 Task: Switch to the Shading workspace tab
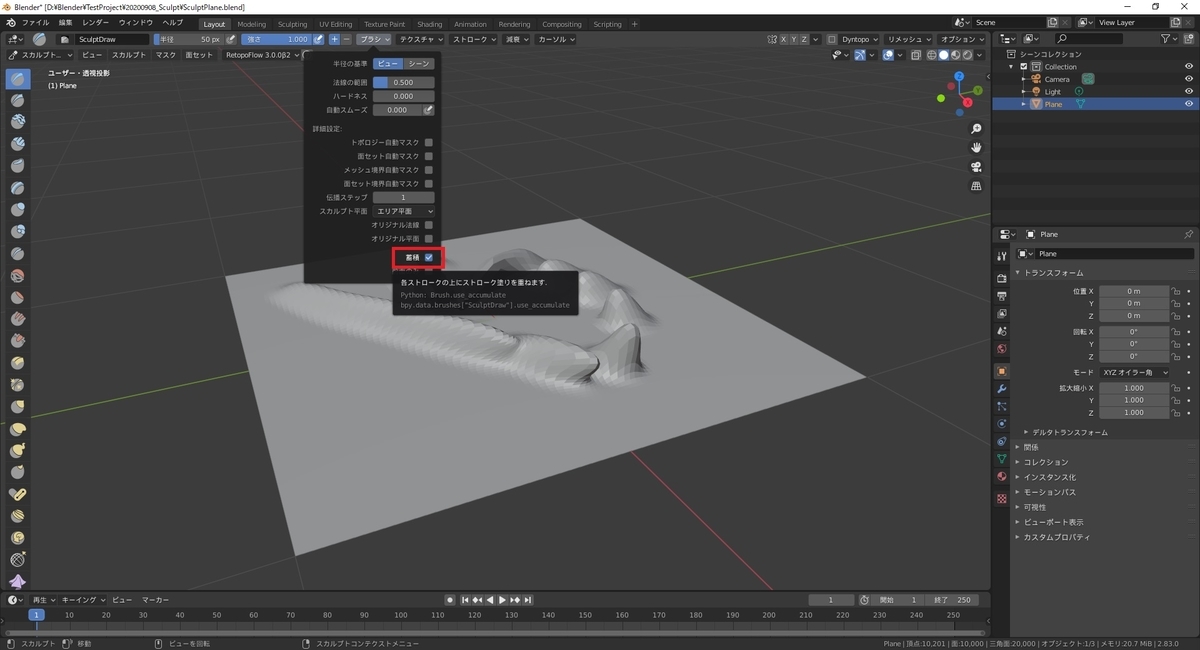(x=430, y=24)
